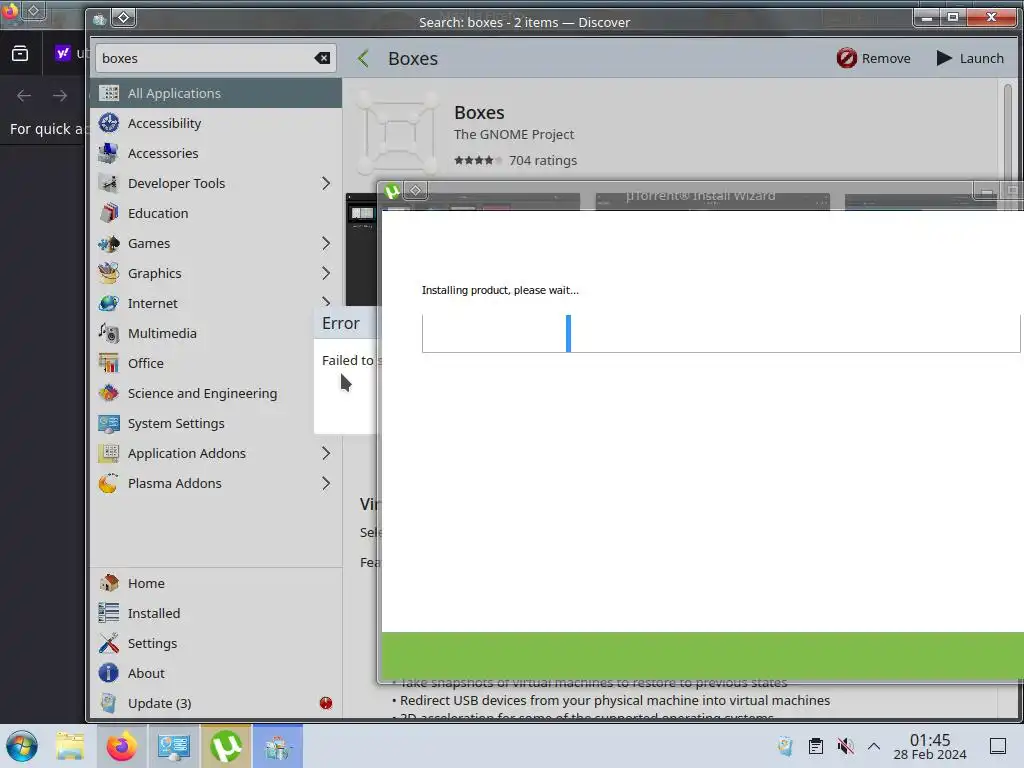Go back with the green arrow
The width and height of the screenshot is (1024, 768).
coord(364,58)
